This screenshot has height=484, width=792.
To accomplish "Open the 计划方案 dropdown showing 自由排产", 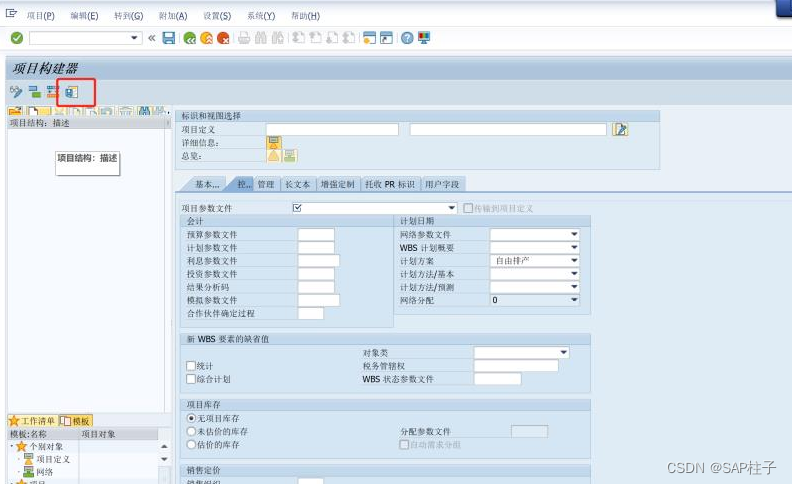I will click(574, 261).
